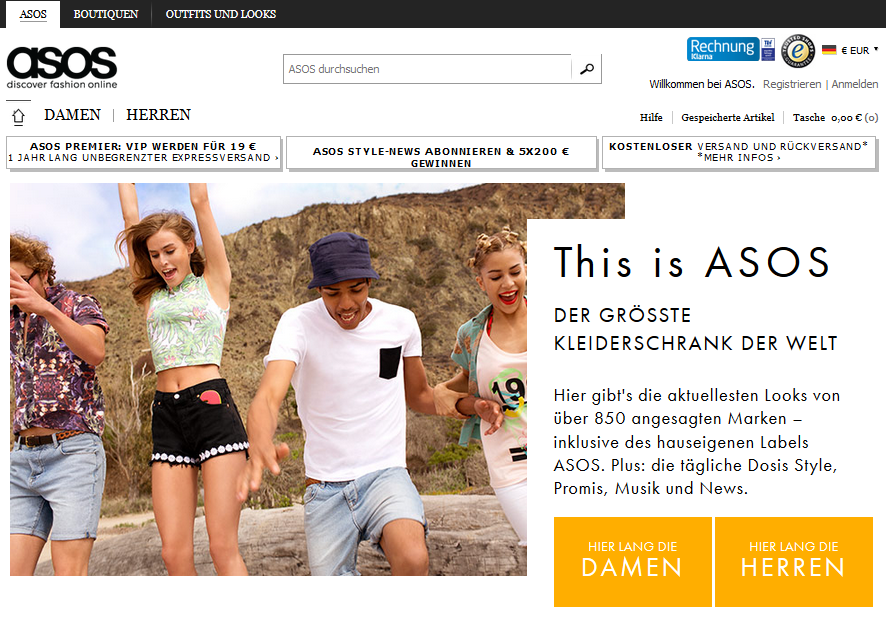886x621 pixels.
Task: Open the Klarna Rechnung badge
Action: click(x=723, y=49)
